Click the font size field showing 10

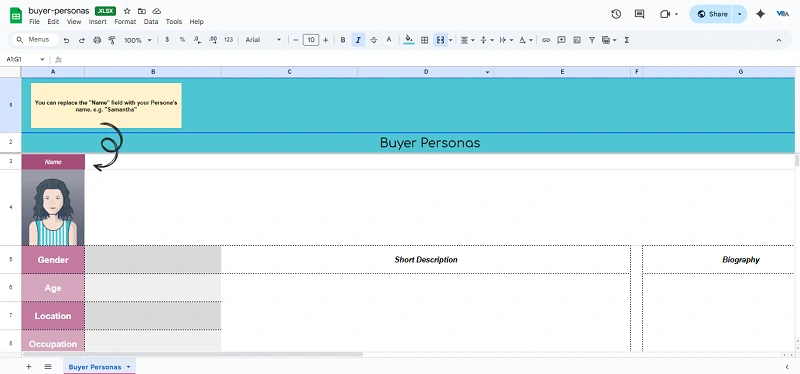311,40
